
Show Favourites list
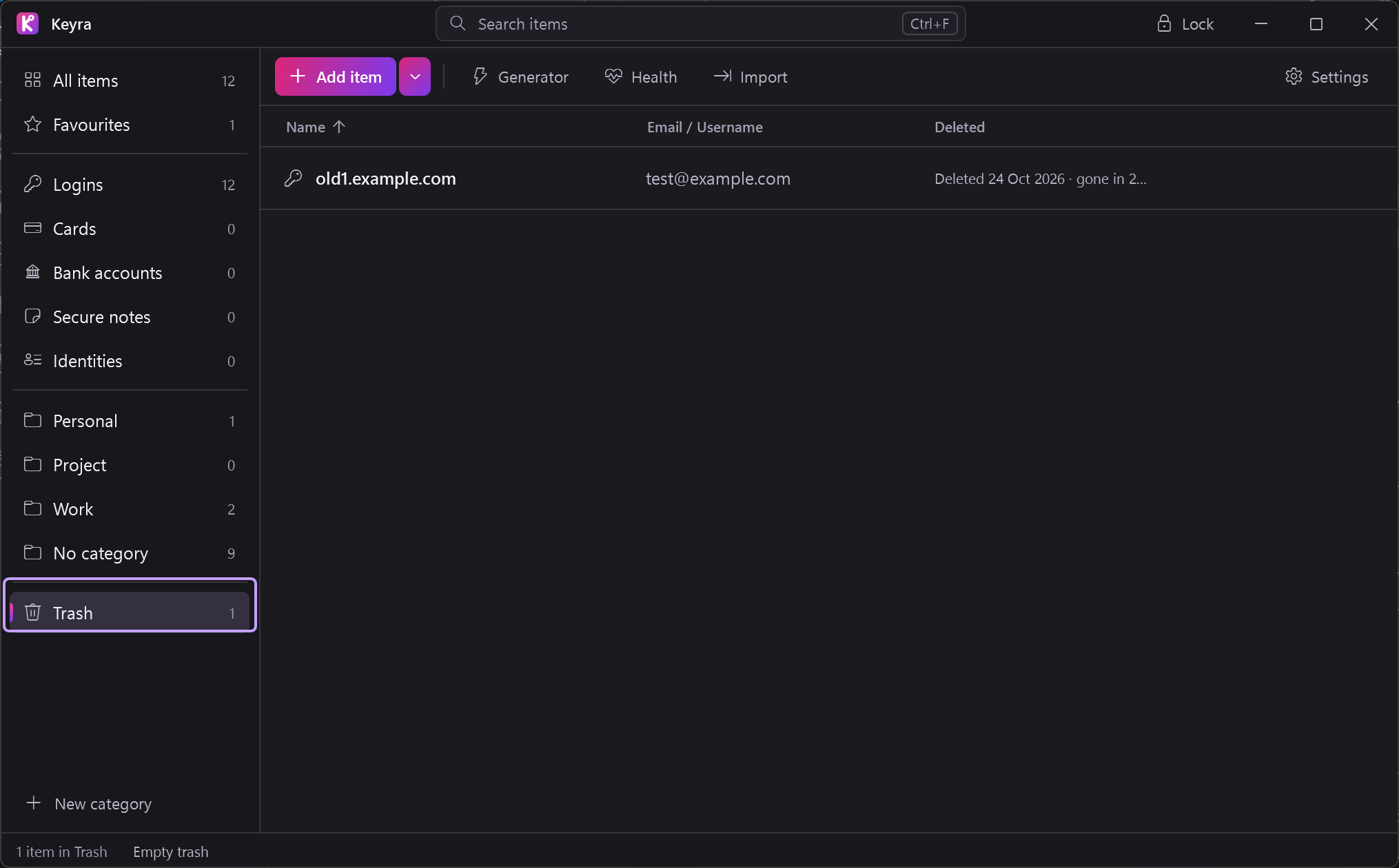coord(130,125)
